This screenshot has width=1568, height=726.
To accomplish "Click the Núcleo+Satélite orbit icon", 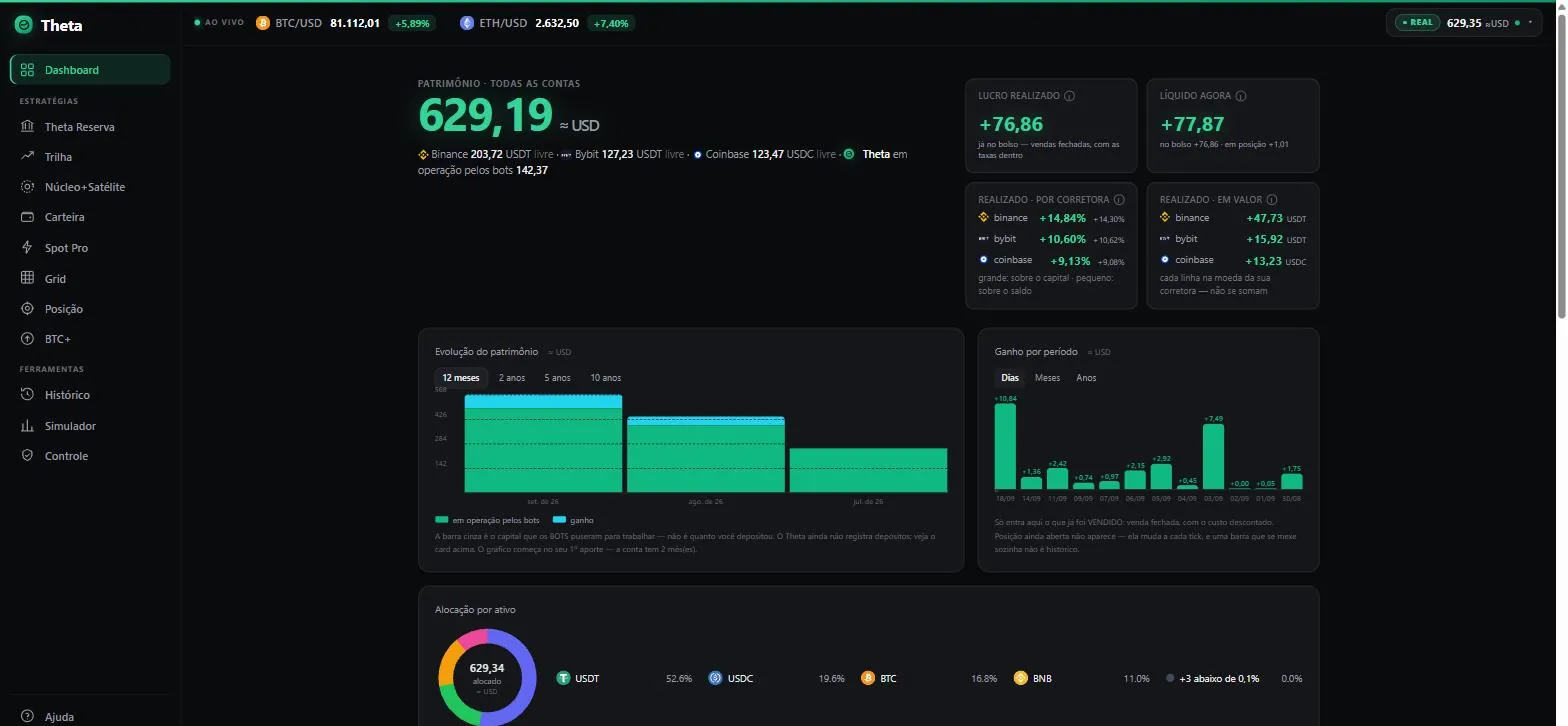I will click(x=27, y=187).
